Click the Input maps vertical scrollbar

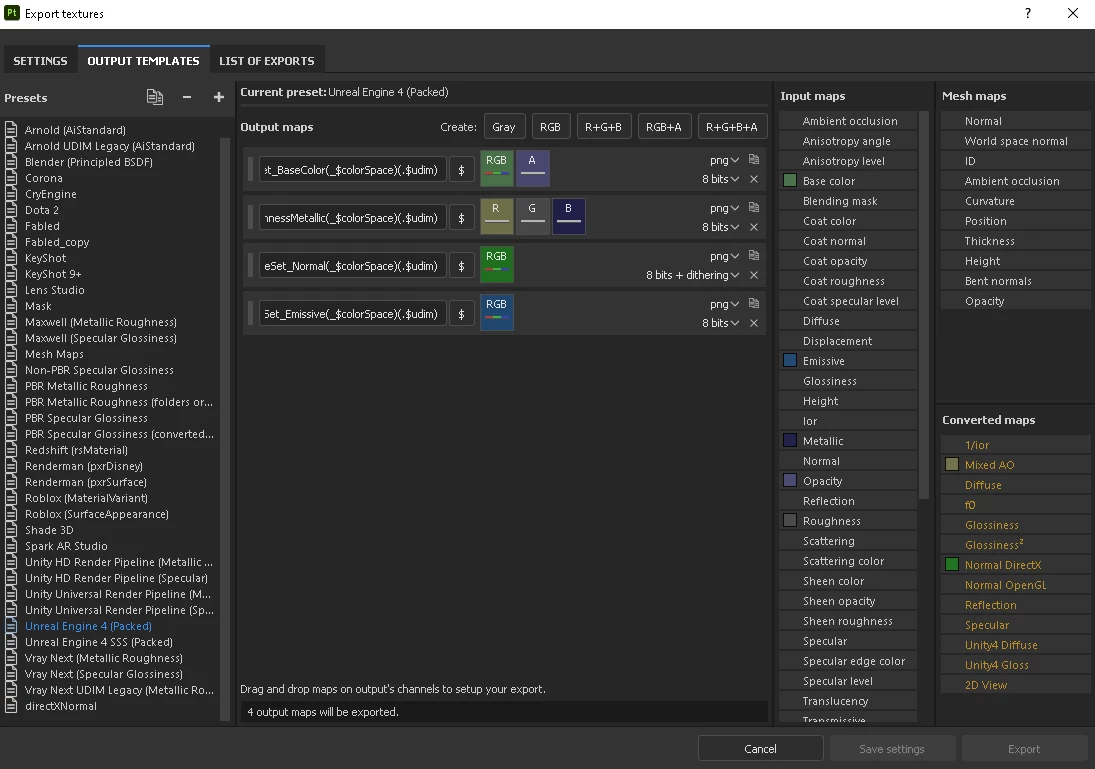click(x=924, y=305)
